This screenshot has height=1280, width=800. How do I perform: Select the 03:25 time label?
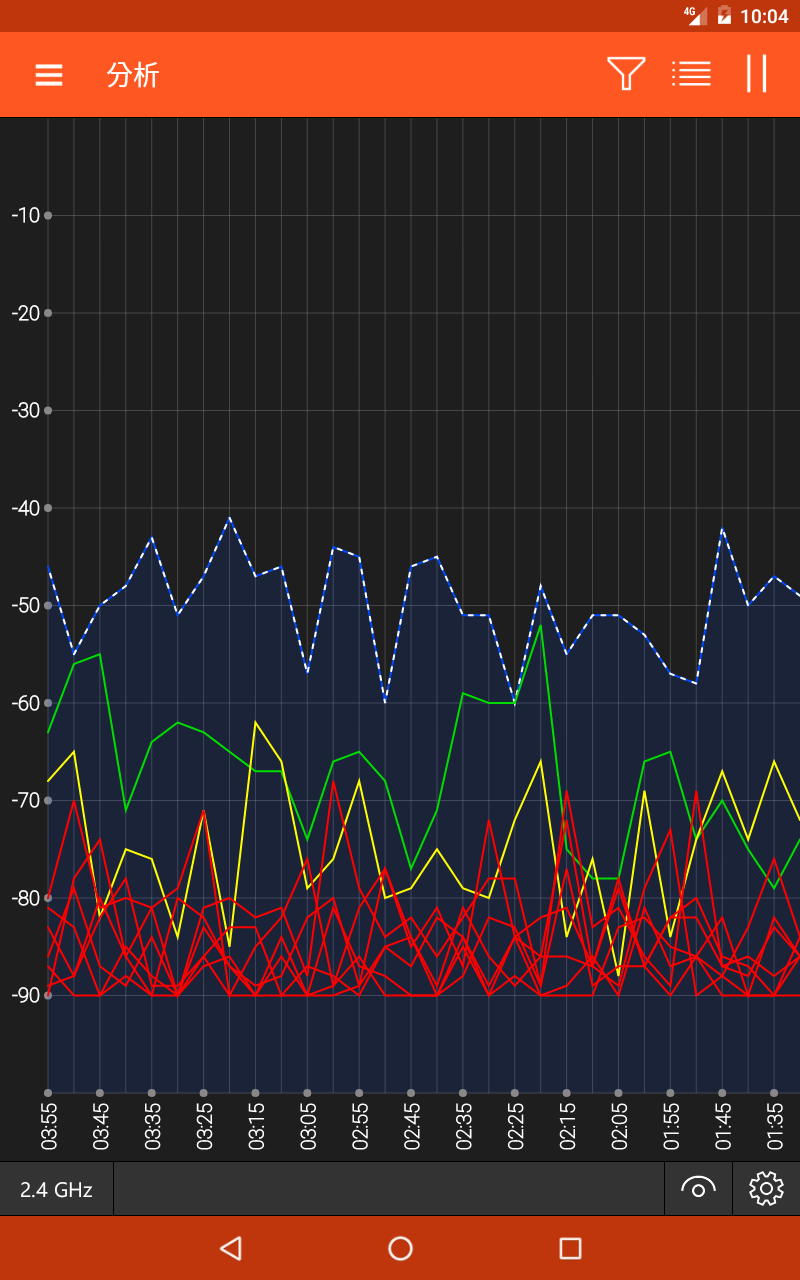[x=205, y=1126]
